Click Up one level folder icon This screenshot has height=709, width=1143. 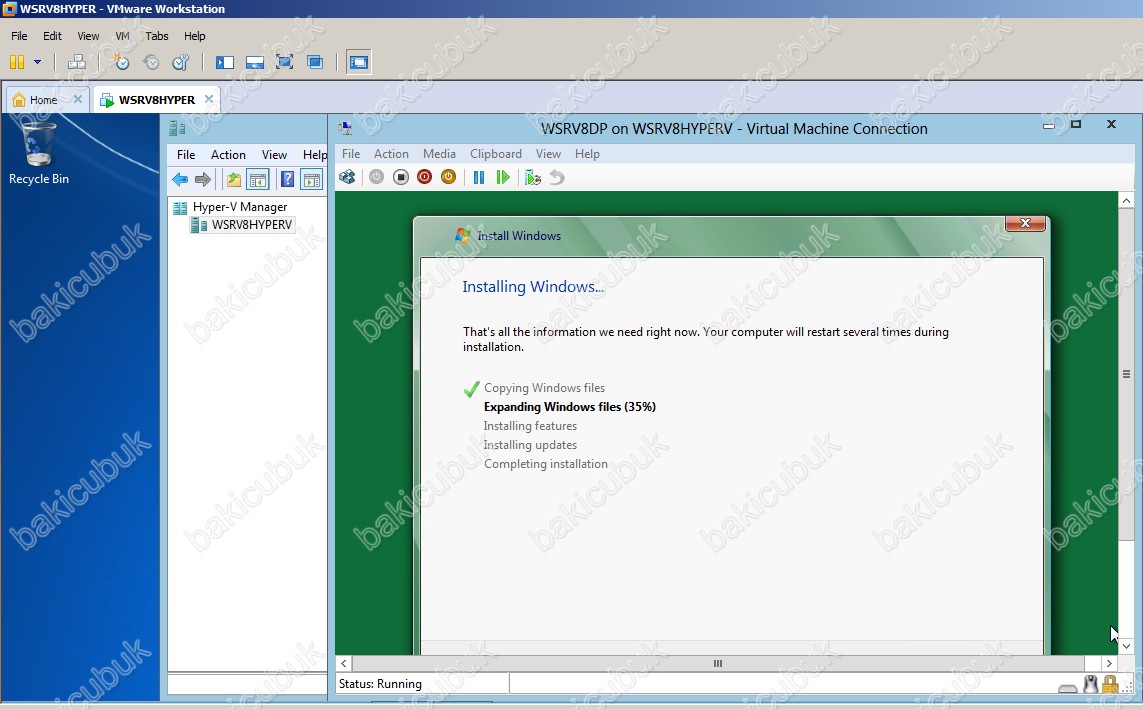click(233, 179)
